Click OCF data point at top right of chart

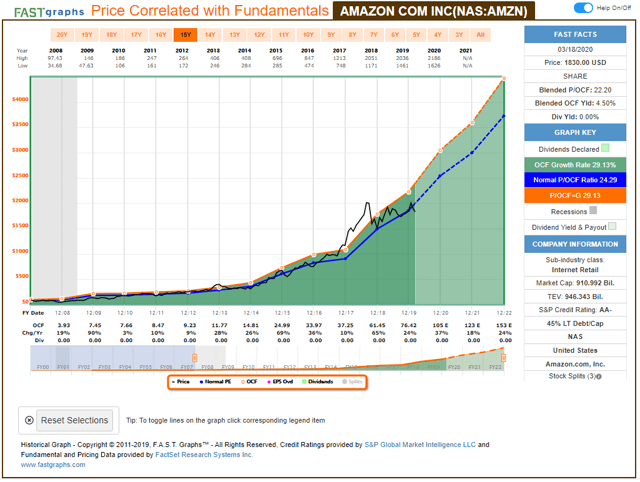coord(504,78)
